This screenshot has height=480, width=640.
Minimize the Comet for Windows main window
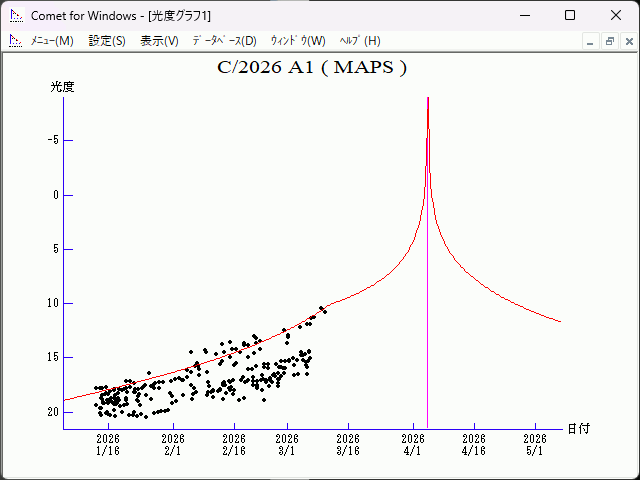pos(524,15)
